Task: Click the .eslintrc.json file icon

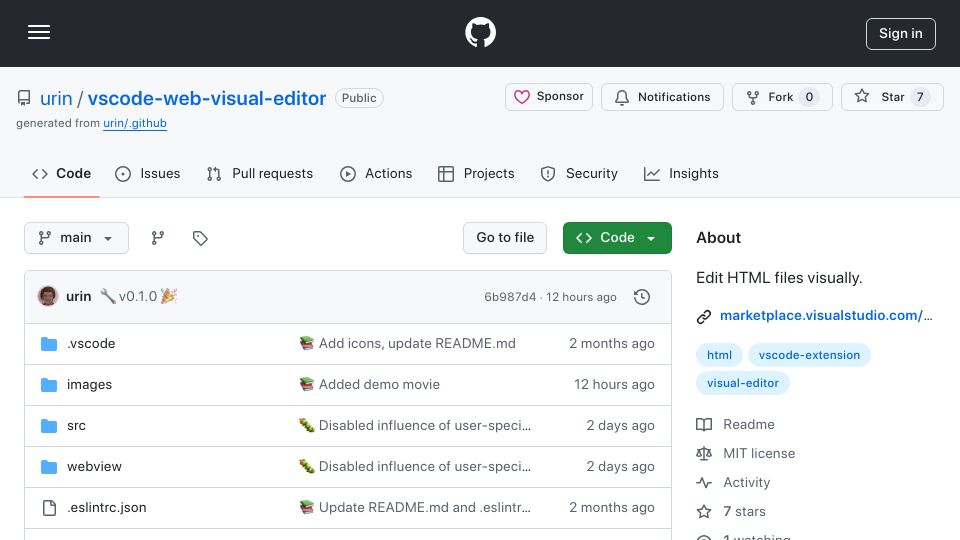Action: (49, 508)
